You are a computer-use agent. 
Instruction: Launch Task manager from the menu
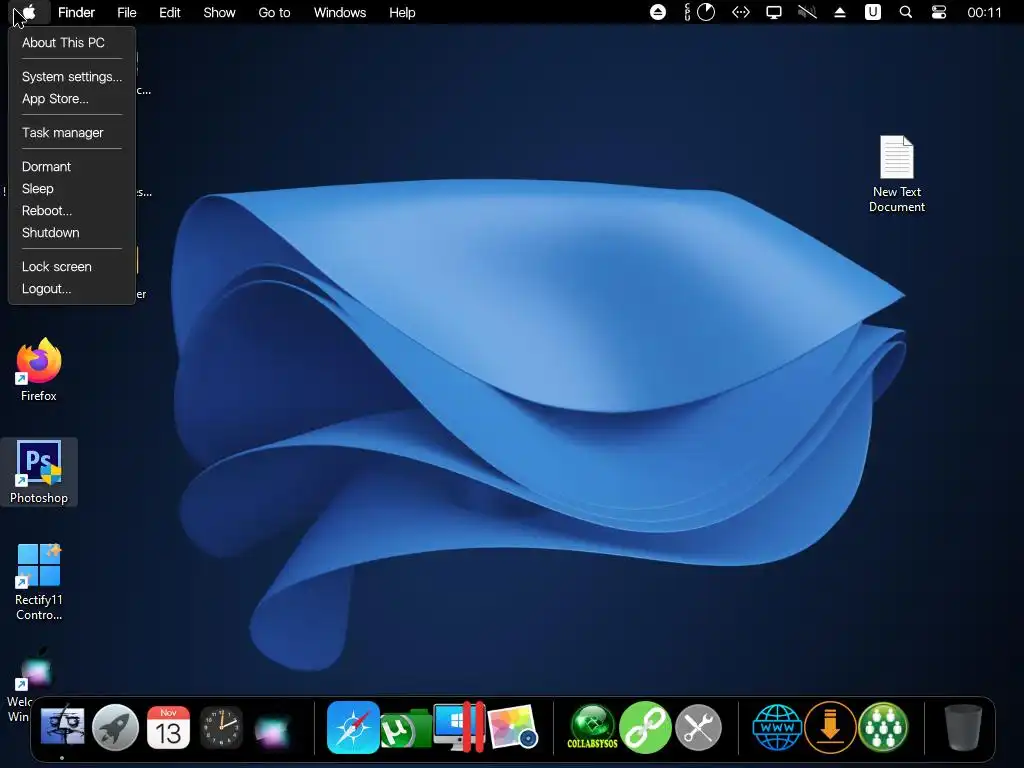pyautogui.click(x=63, y=133)
